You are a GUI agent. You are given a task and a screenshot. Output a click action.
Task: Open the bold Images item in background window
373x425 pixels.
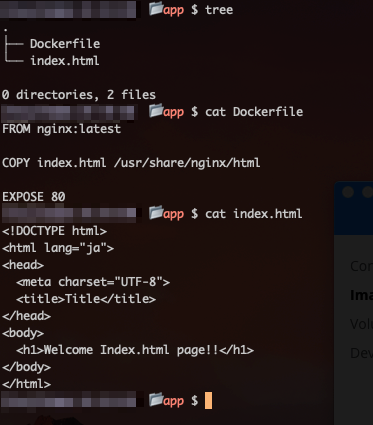tap(361, 295)
